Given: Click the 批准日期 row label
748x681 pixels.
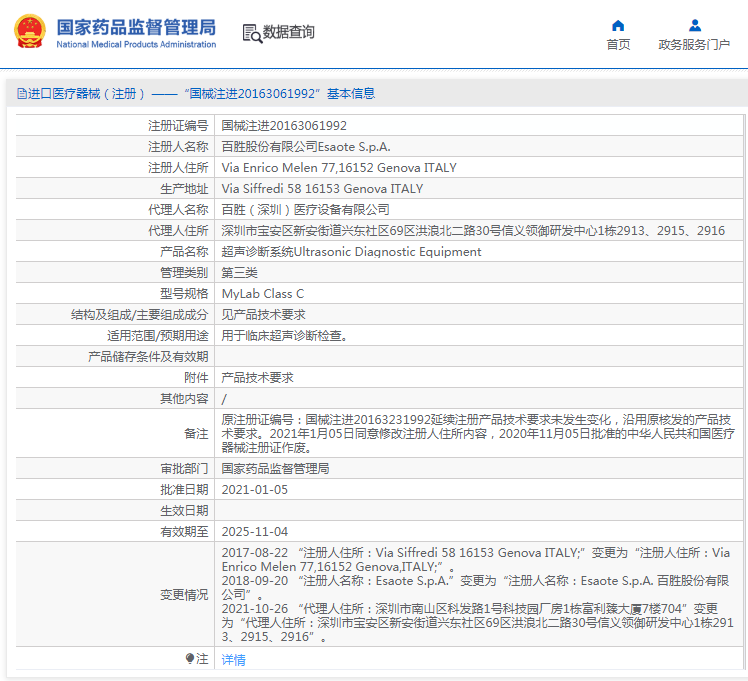Looking at the screenshot, I should (x=184, y=490).
